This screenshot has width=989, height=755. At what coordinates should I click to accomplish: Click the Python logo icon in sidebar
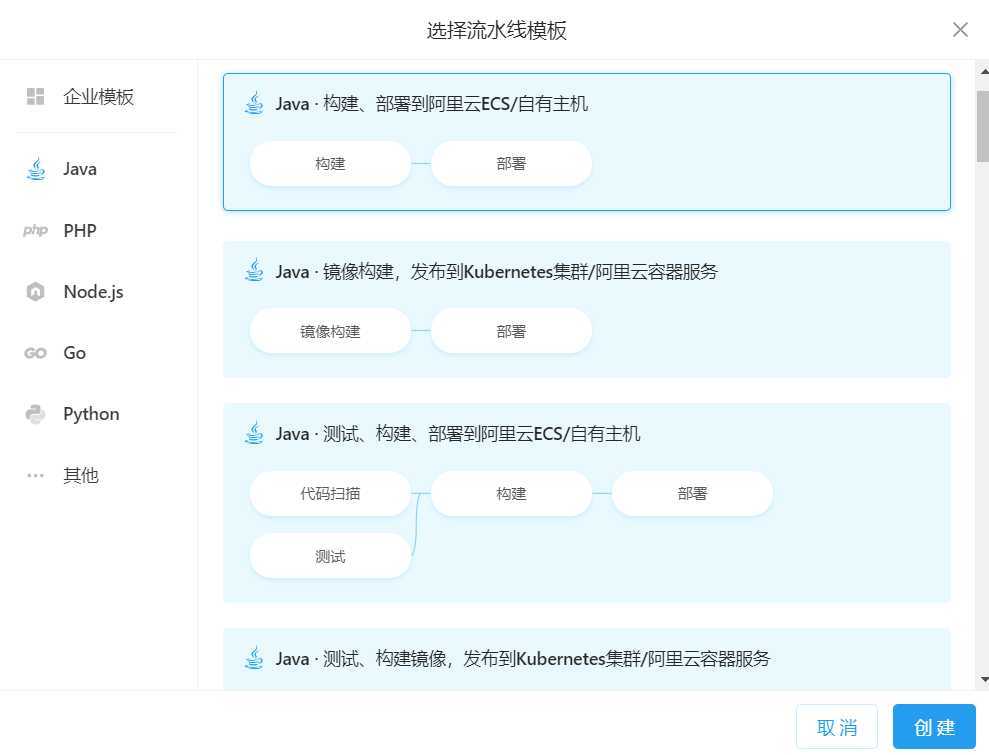click(35, 414)
